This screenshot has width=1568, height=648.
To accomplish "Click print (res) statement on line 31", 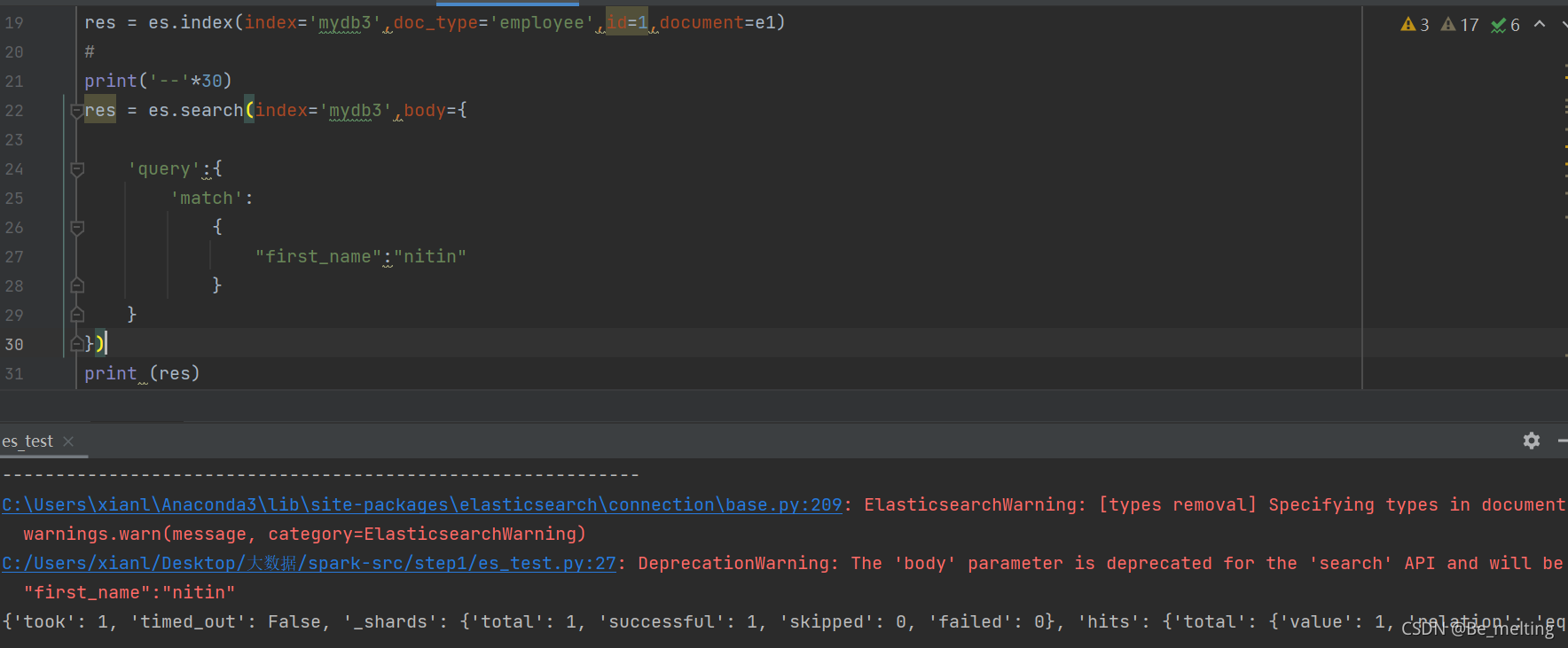I will (142, 374).
